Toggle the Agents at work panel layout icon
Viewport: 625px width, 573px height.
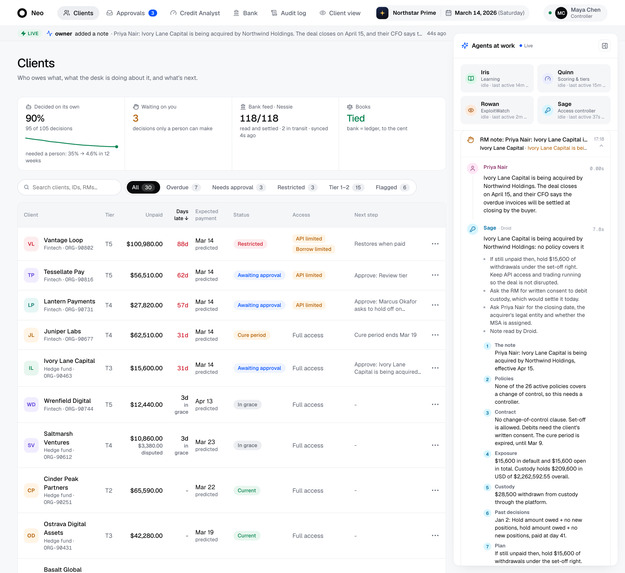(605, 46)
